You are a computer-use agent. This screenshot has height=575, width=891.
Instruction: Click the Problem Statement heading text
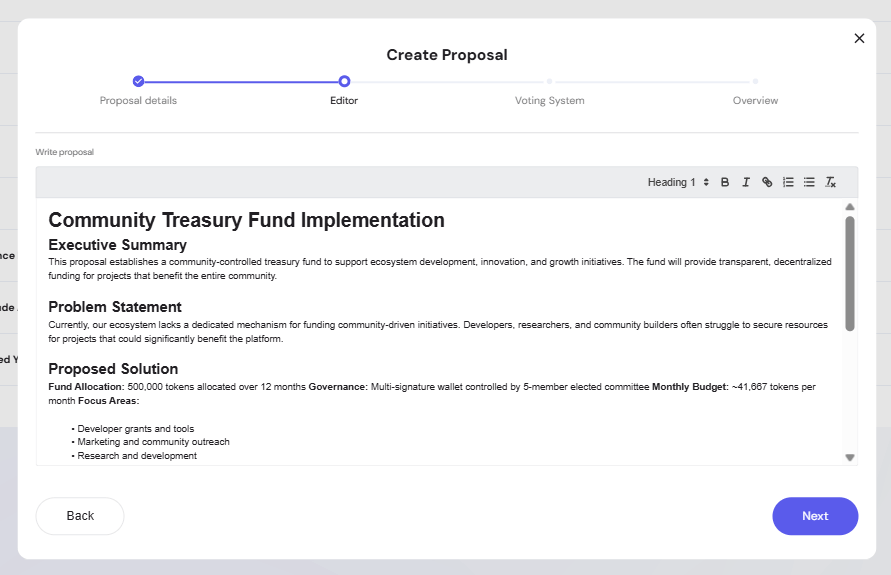[x=115, y=307]
